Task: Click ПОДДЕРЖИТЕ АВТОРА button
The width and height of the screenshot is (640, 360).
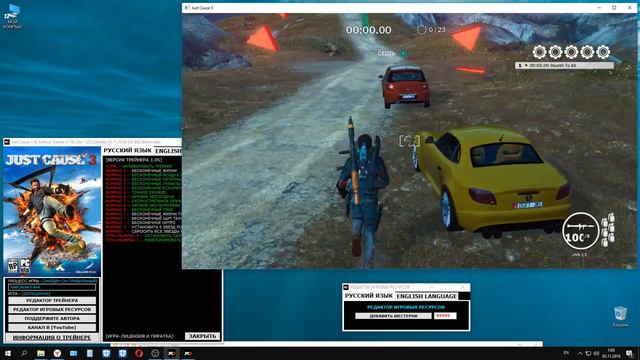Action: (52, 318)
